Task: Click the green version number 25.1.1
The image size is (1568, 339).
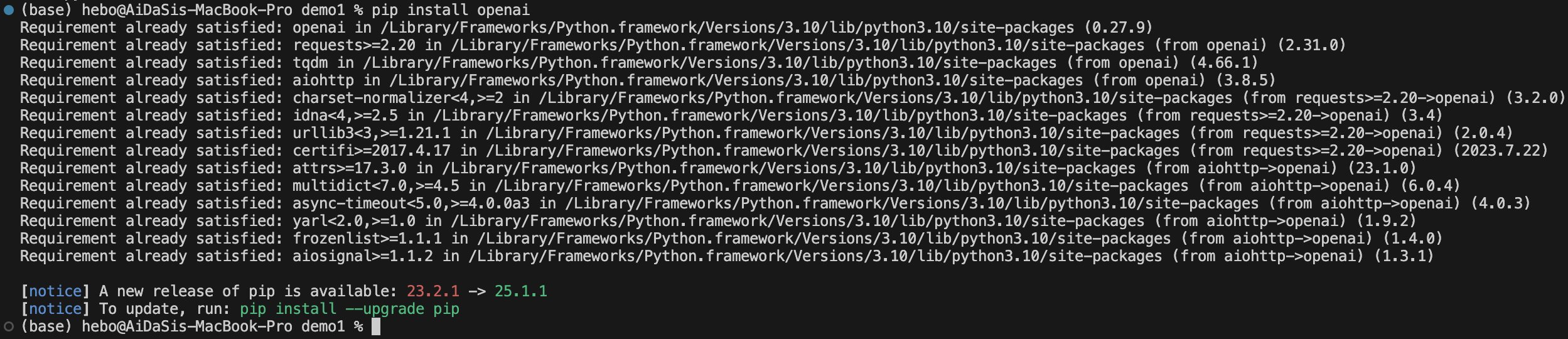Action: [521, 291]
